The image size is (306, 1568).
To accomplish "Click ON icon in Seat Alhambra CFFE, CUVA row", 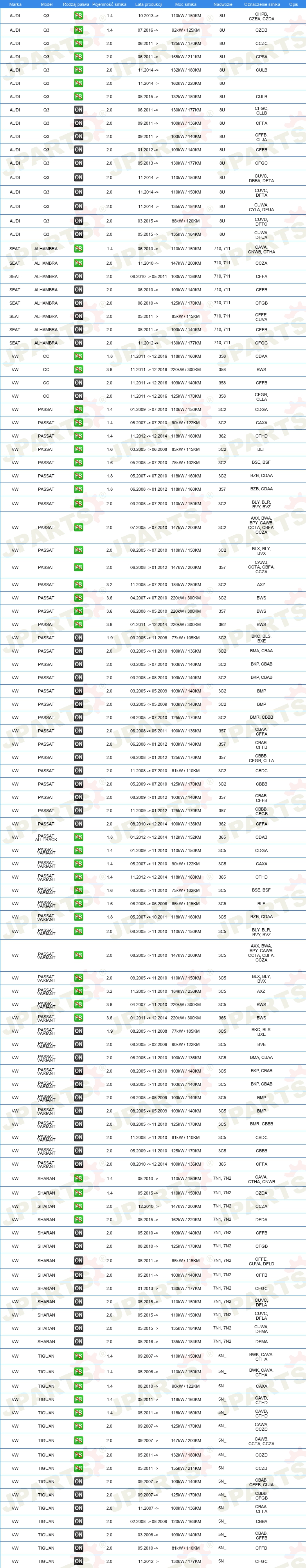I will tap(79, 316).
